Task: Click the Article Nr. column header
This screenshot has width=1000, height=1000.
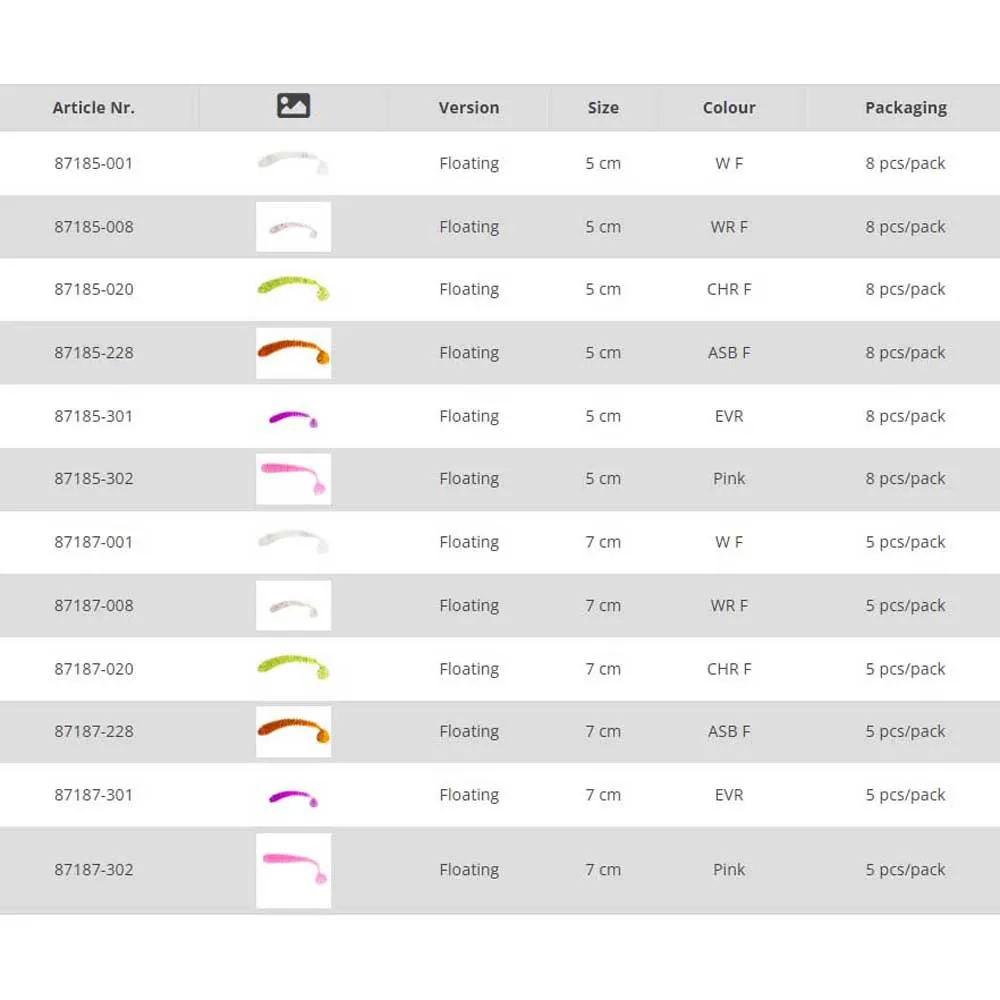Action: tap(94, 108)
